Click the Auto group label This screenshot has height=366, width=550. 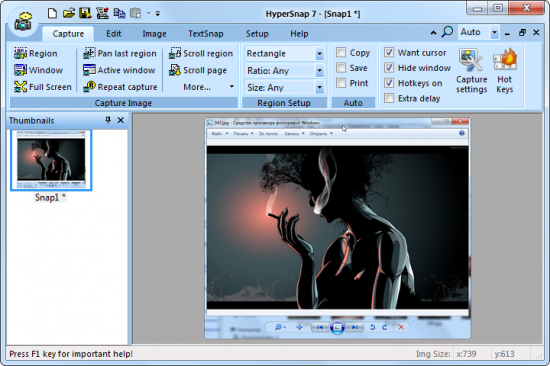coord(353,103)
